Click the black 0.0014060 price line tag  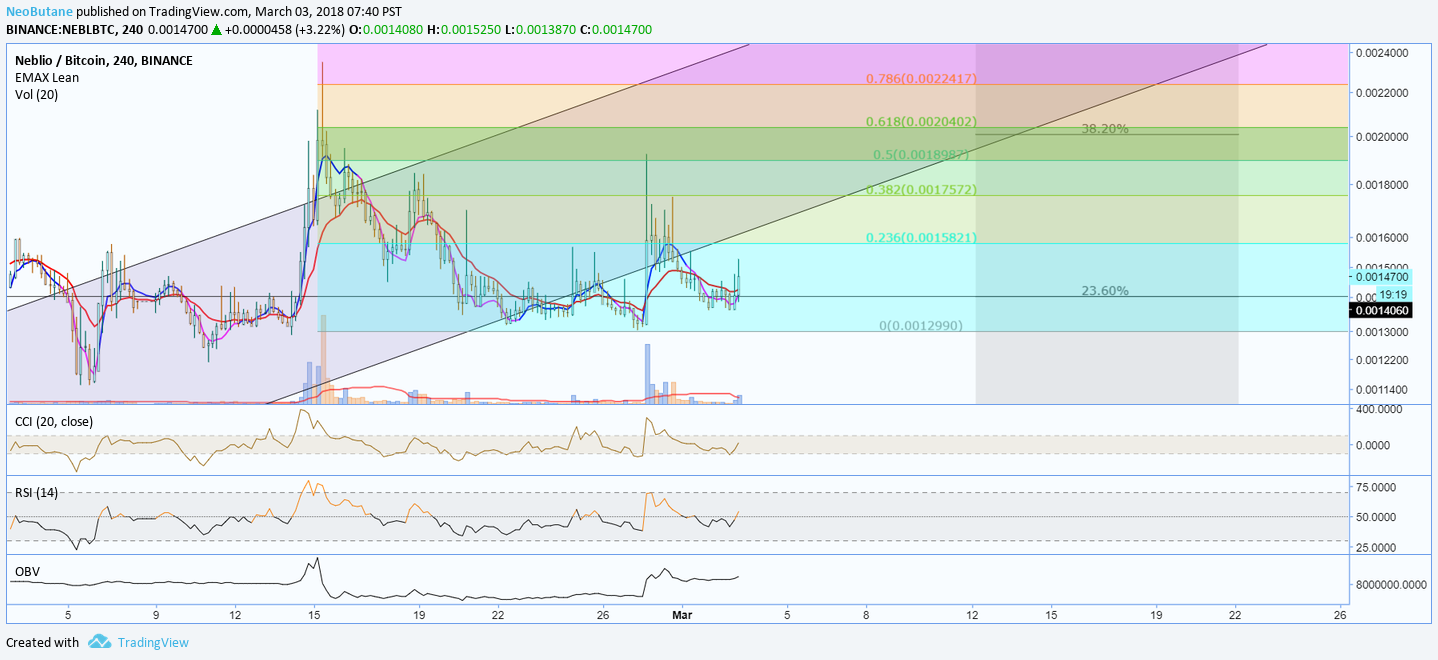[1382, 311]
